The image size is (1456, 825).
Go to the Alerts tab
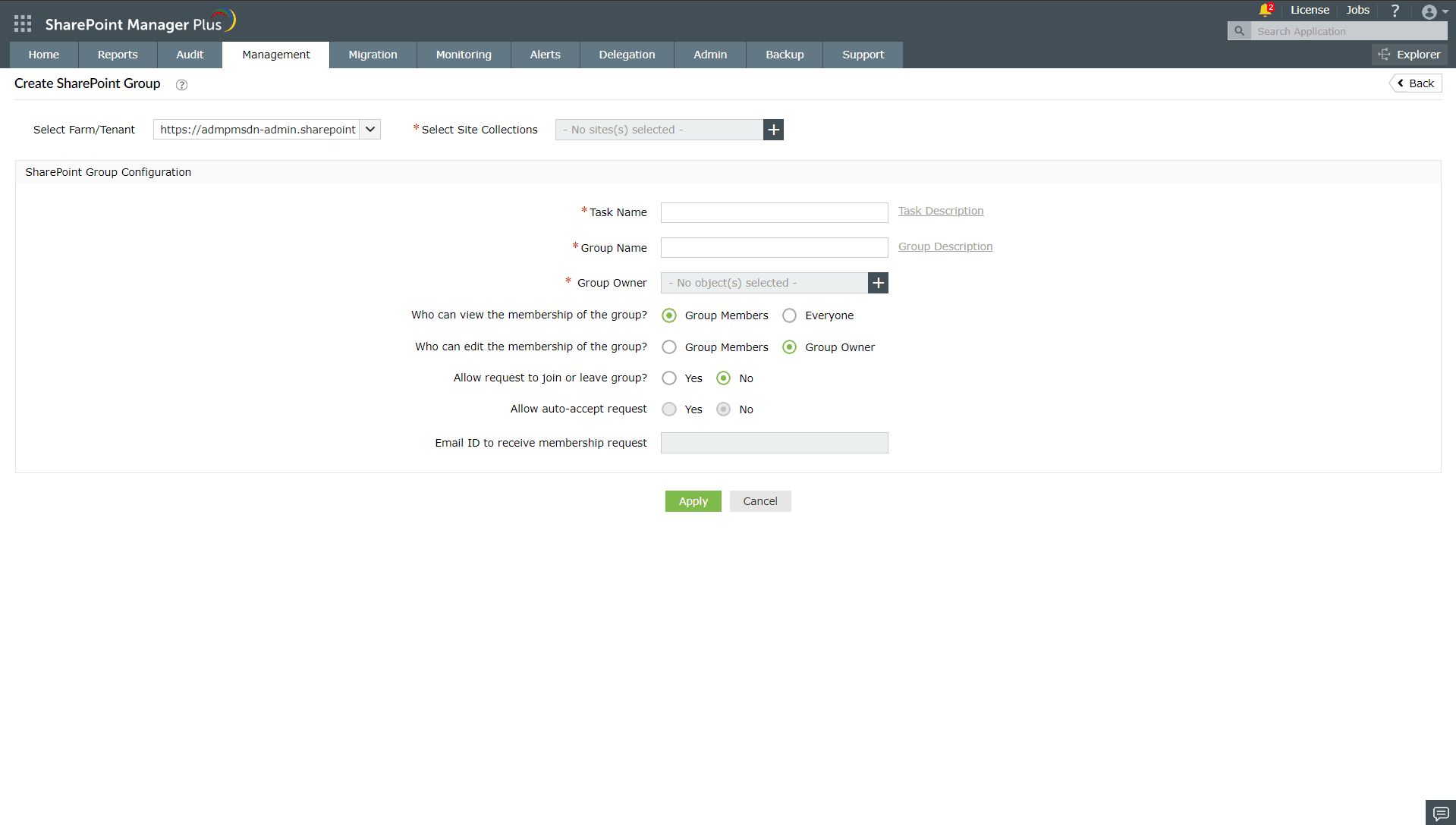[x=545, y=55]
